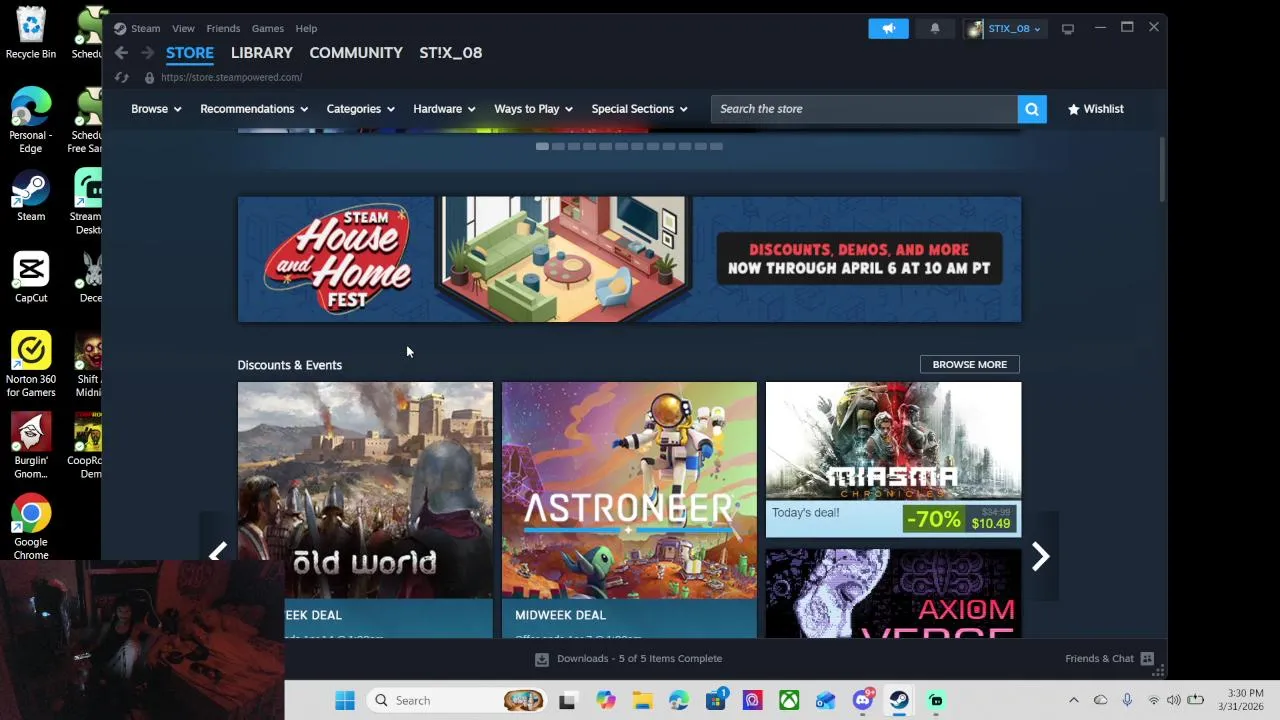Click the Downloads tray icon
This screenshot has width=1280, height=720.
point(542,659)
